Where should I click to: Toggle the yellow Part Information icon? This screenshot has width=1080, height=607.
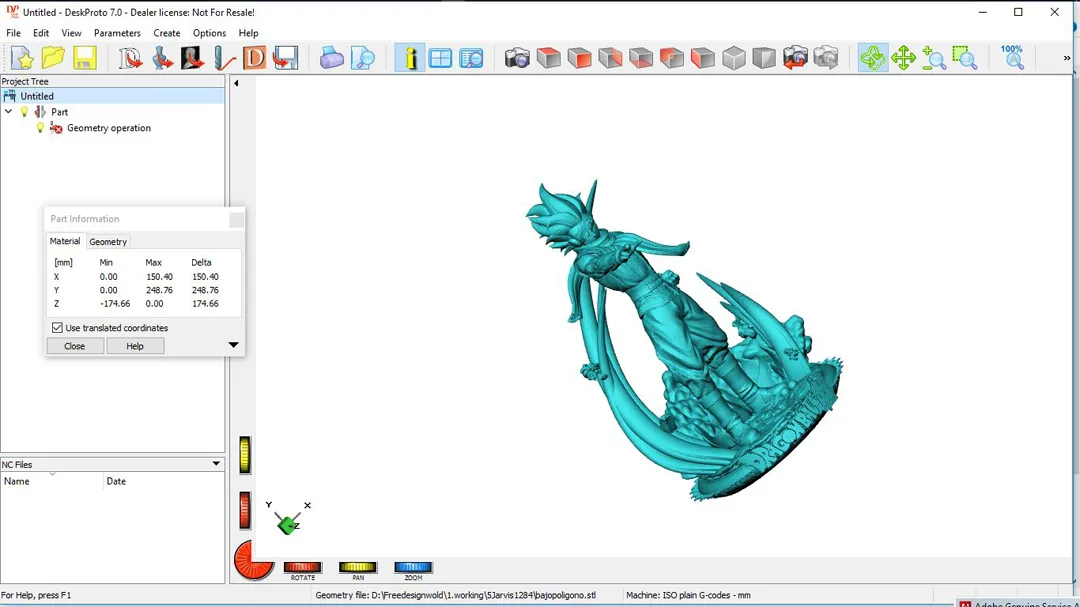point(409,58)
